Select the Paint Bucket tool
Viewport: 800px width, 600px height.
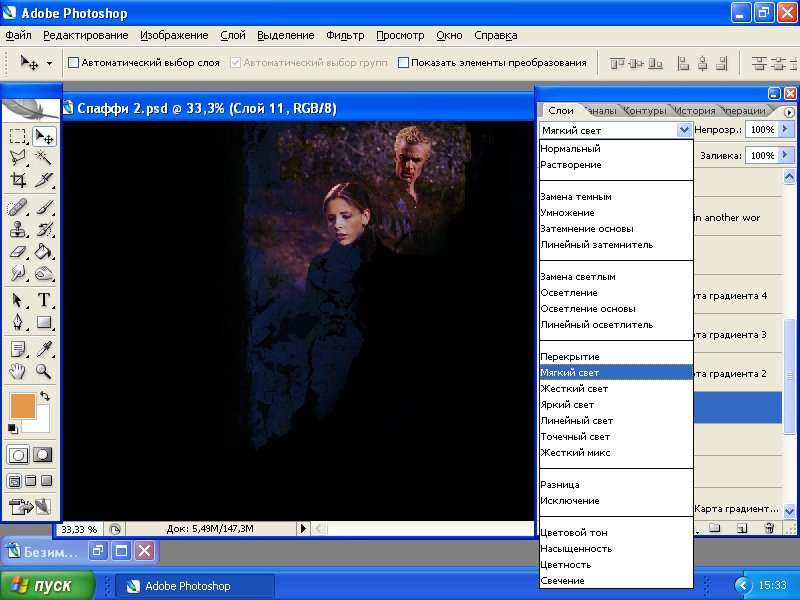click(x=44, y=251)
